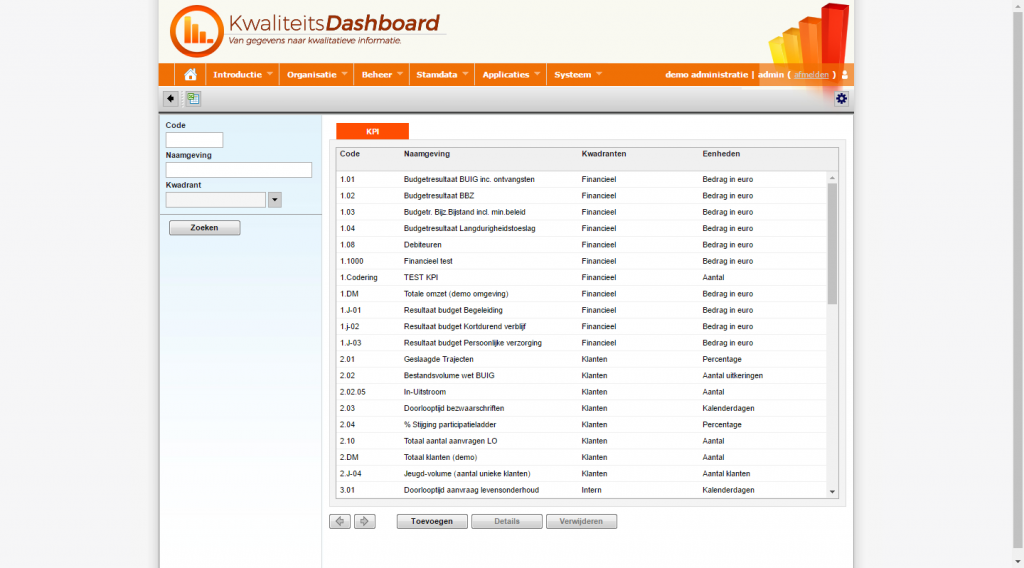Image resolution: width=1024 pixels, height=568 pixels.
Task: Click the Toevoegen button
Action: coord(432,521)
